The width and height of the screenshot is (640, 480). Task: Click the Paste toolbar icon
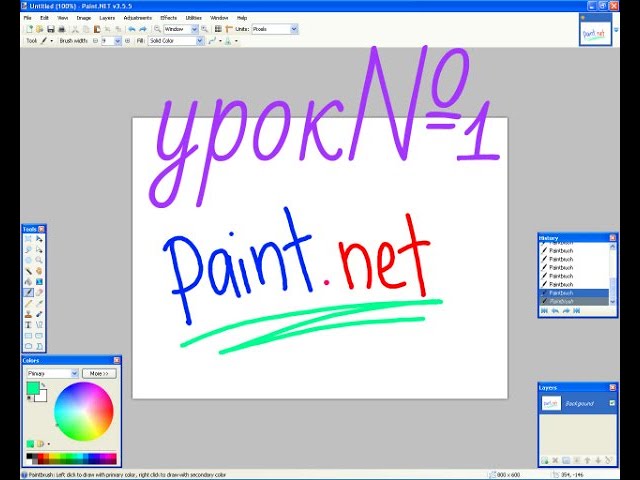pyautogui.click(x=97, y=29)
